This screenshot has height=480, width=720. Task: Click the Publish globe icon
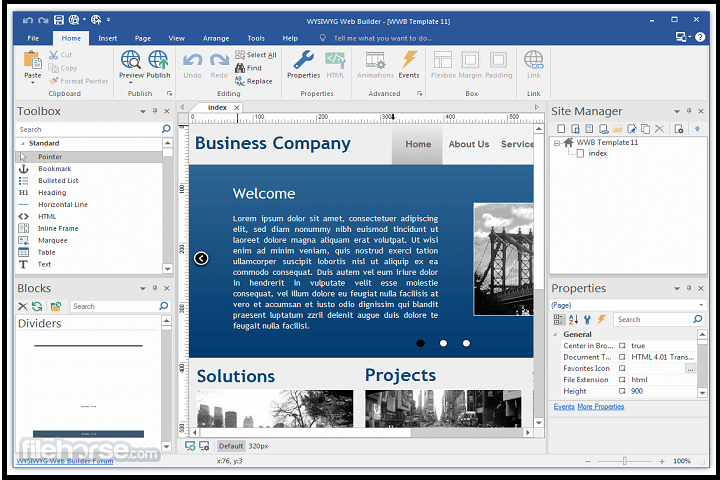coord(158,61)
